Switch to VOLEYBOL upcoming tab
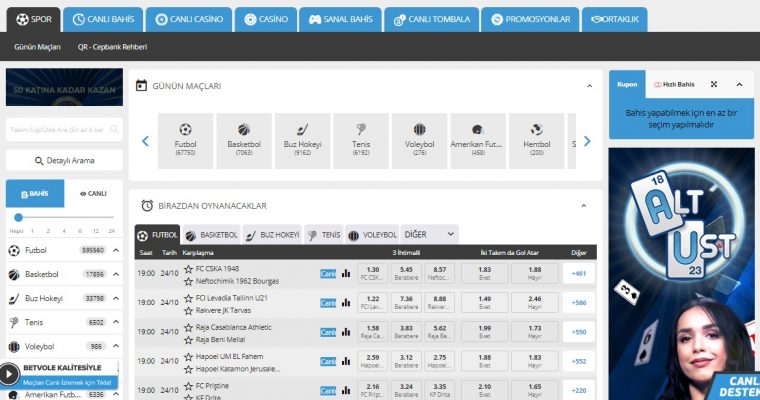 [x=372, y=235]
